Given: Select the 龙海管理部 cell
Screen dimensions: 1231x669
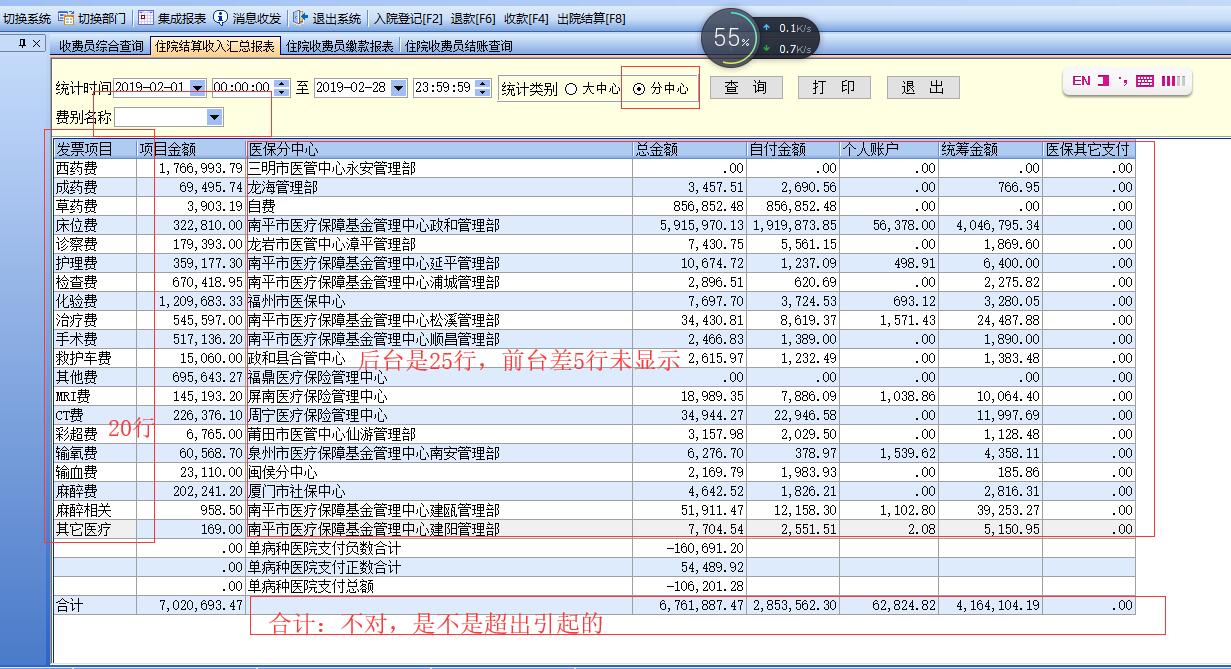Looking at the screenshot, I should (x=439, y=187).
